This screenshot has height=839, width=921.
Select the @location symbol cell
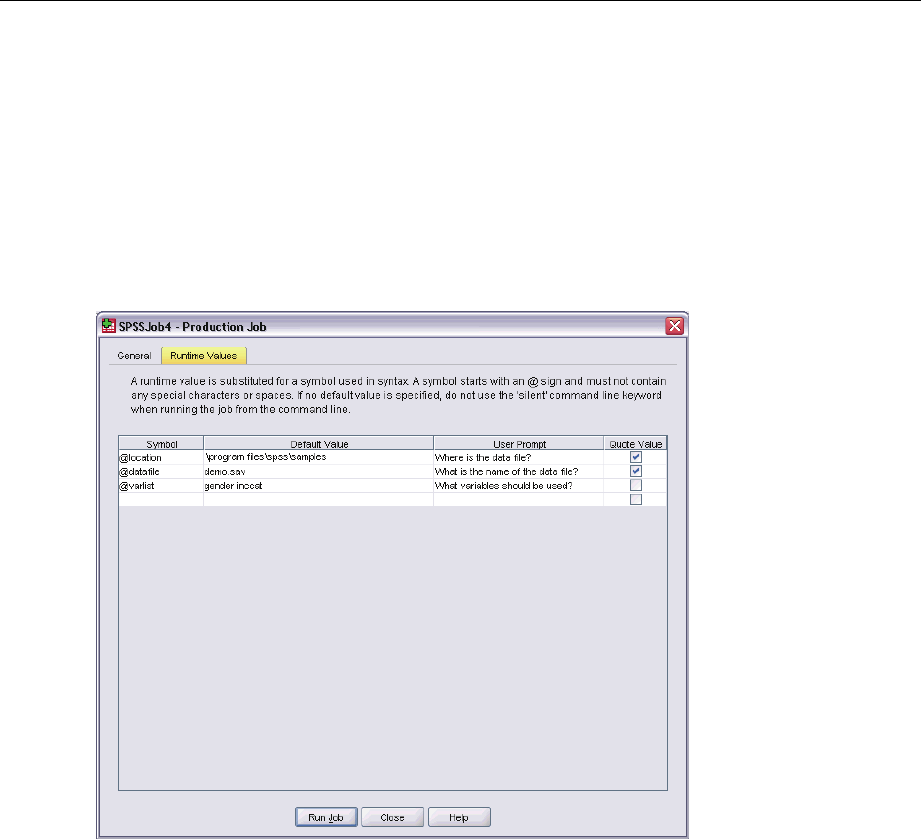161,457
